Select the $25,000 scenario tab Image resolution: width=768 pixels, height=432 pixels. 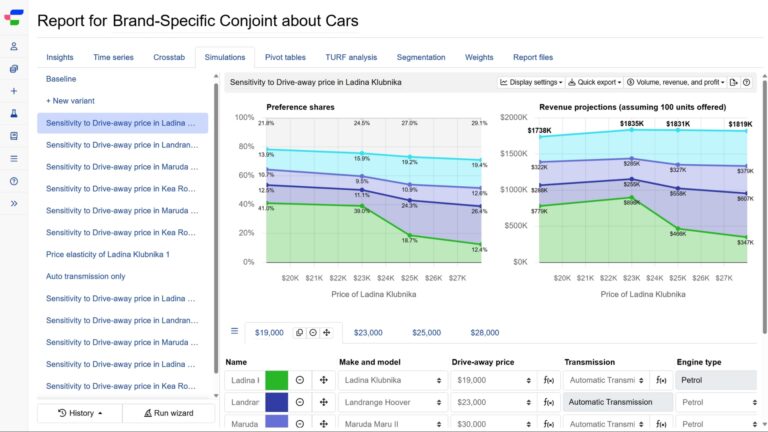426,332
